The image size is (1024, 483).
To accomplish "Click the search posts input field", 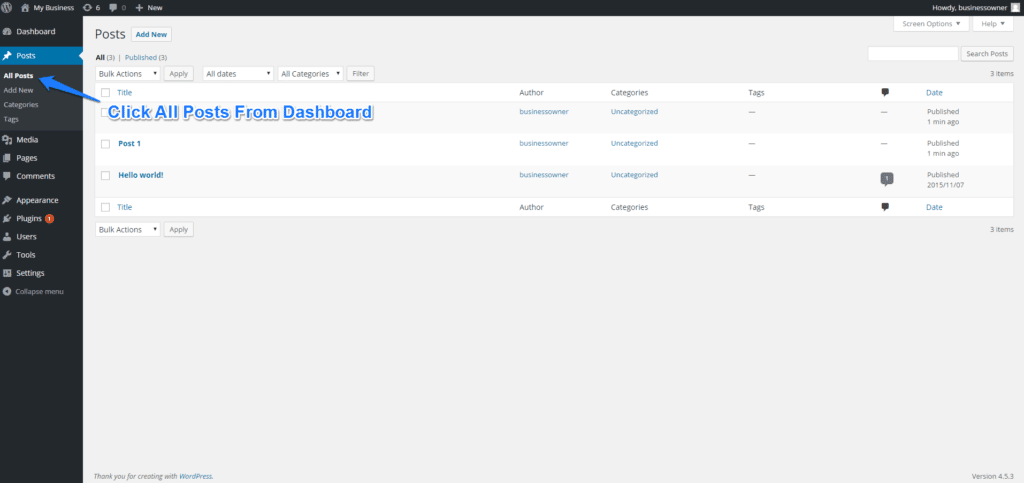I will point(912,54).
